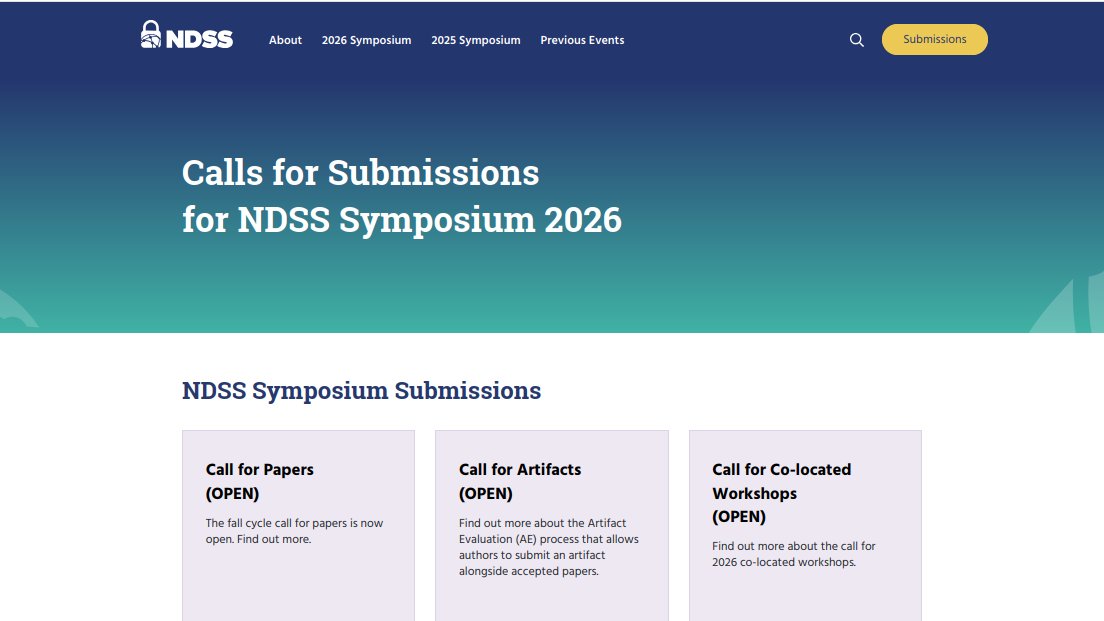Expand the Previous Events dropdown

pos(582,40)
